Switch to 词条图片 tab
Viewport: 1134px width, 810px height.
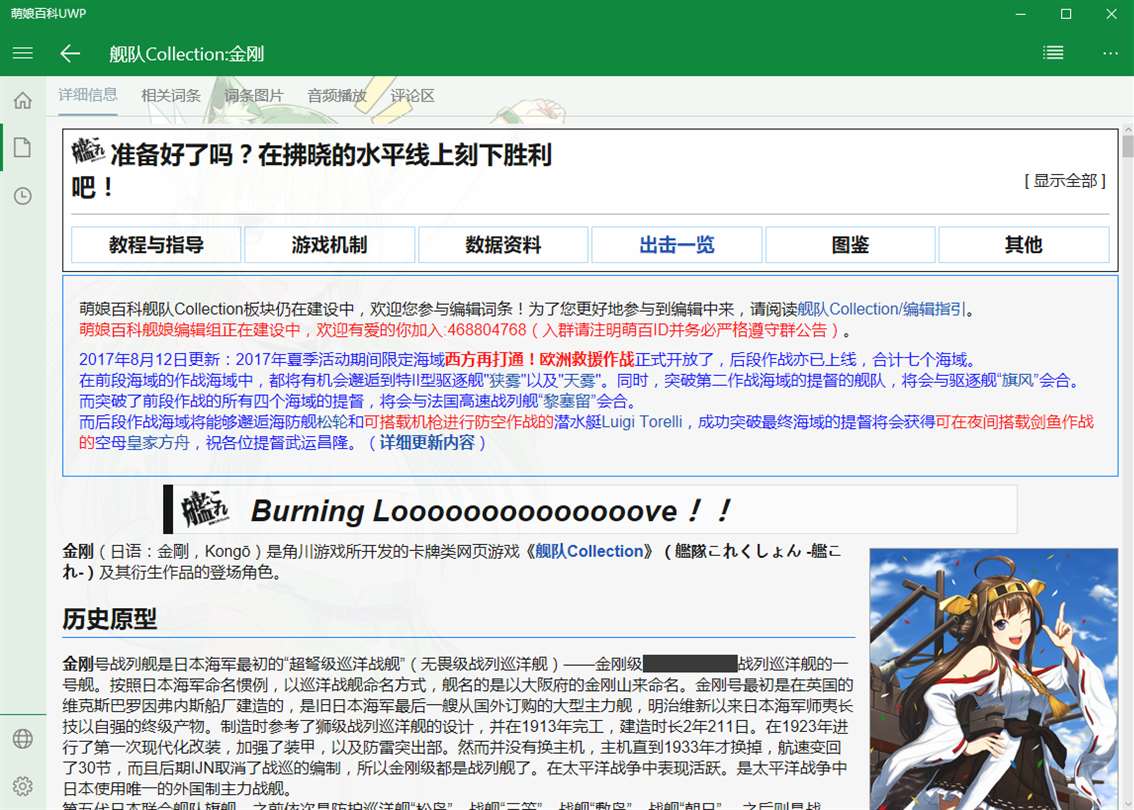point(254,95)
